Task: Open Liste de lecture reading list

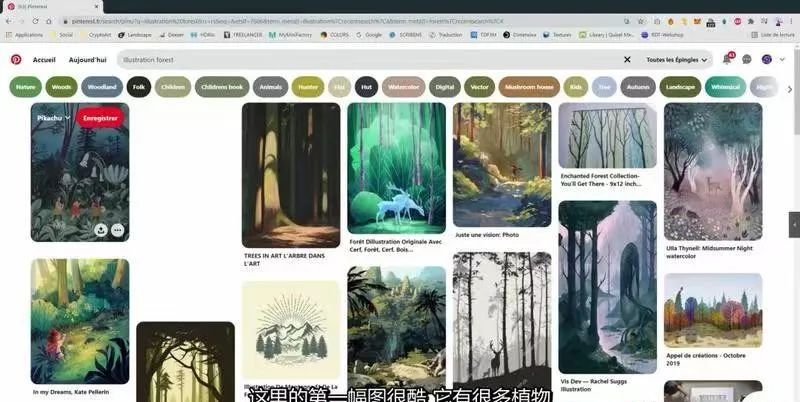Action: [773, 35]
